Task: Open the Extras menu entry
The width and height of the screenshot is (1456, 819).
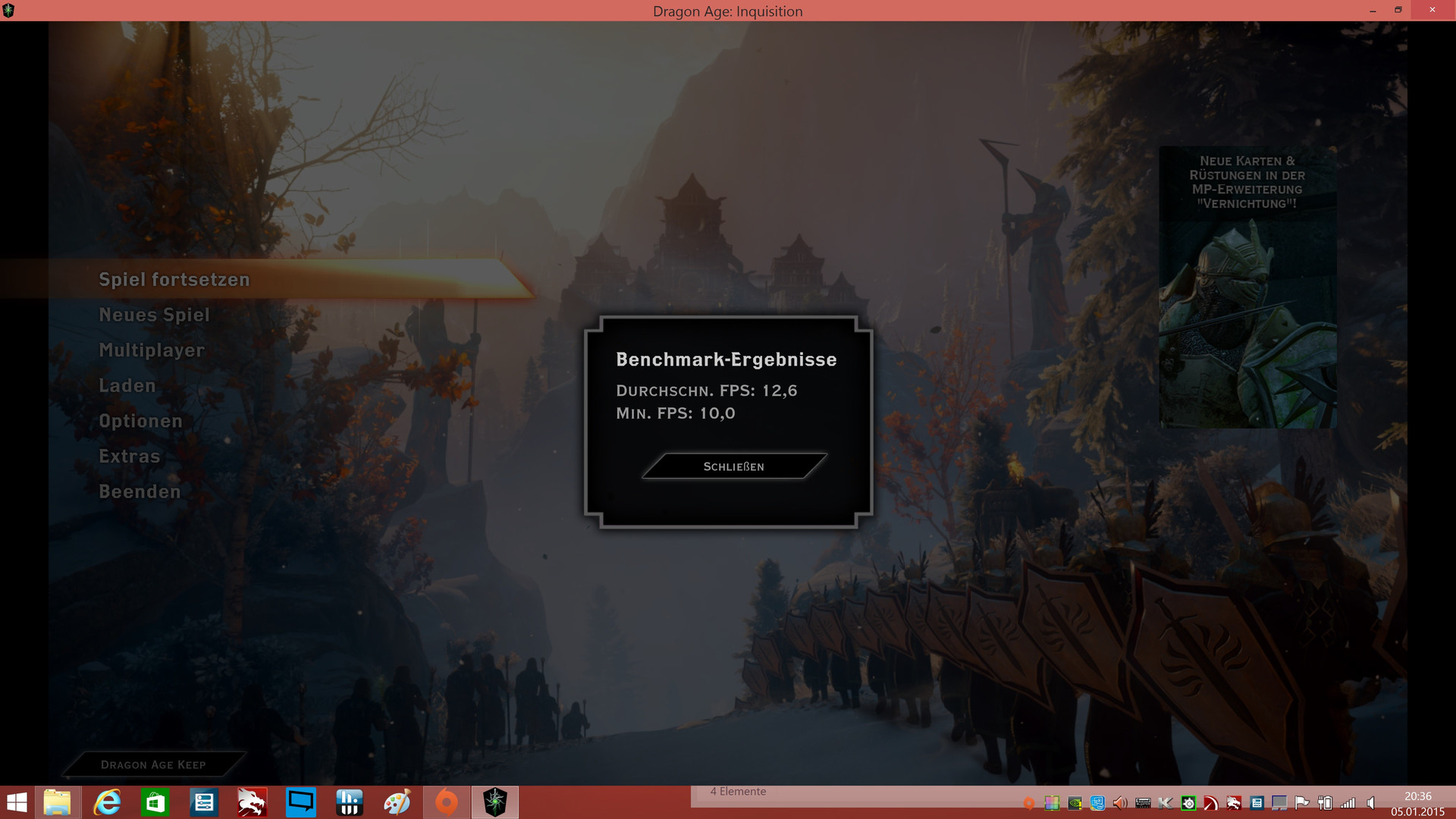Action: [129, 457]
